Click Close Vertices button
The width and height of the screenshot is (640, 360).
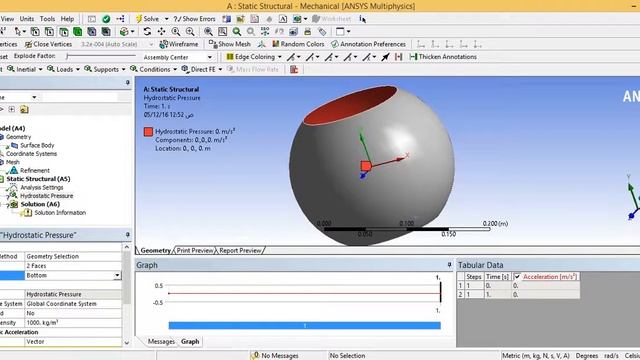pyautogui.click(x=48, y=44)
